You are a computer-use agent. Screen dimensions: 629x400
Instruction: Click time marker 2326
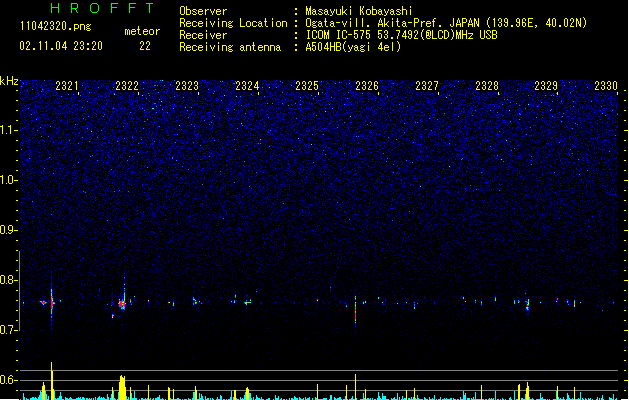coord(367,86)
